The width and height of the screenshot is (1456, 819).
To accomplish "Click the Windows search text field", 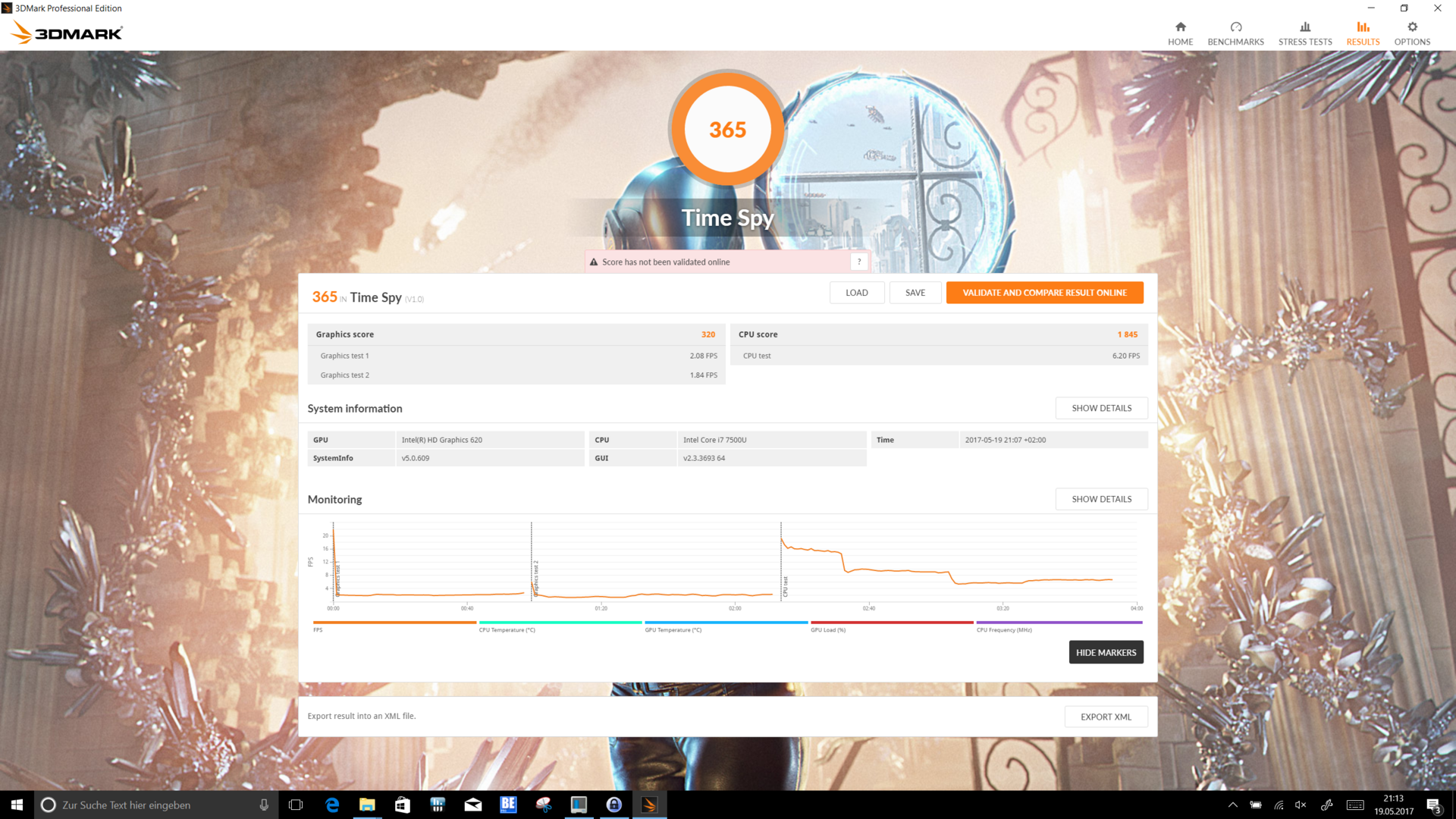I will [x=152, y=805].
